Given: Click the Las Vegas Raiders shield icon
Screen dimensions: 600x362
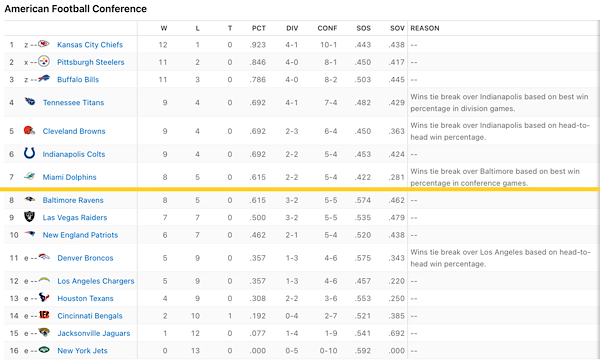Looking at the screenshot, I should point(29,217).
